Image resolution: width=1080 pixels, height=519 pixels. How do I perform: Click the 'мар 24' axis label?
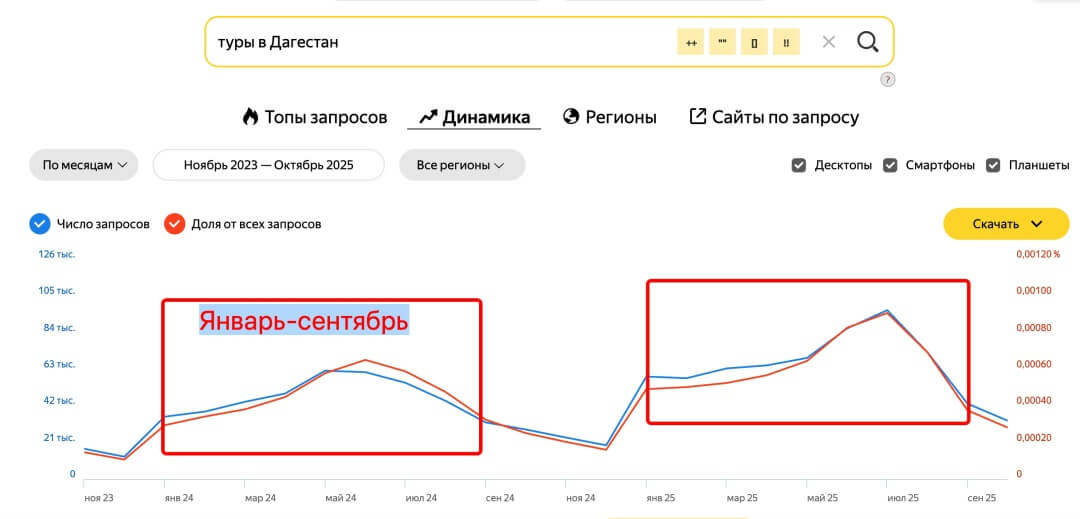tap(260, 498)
